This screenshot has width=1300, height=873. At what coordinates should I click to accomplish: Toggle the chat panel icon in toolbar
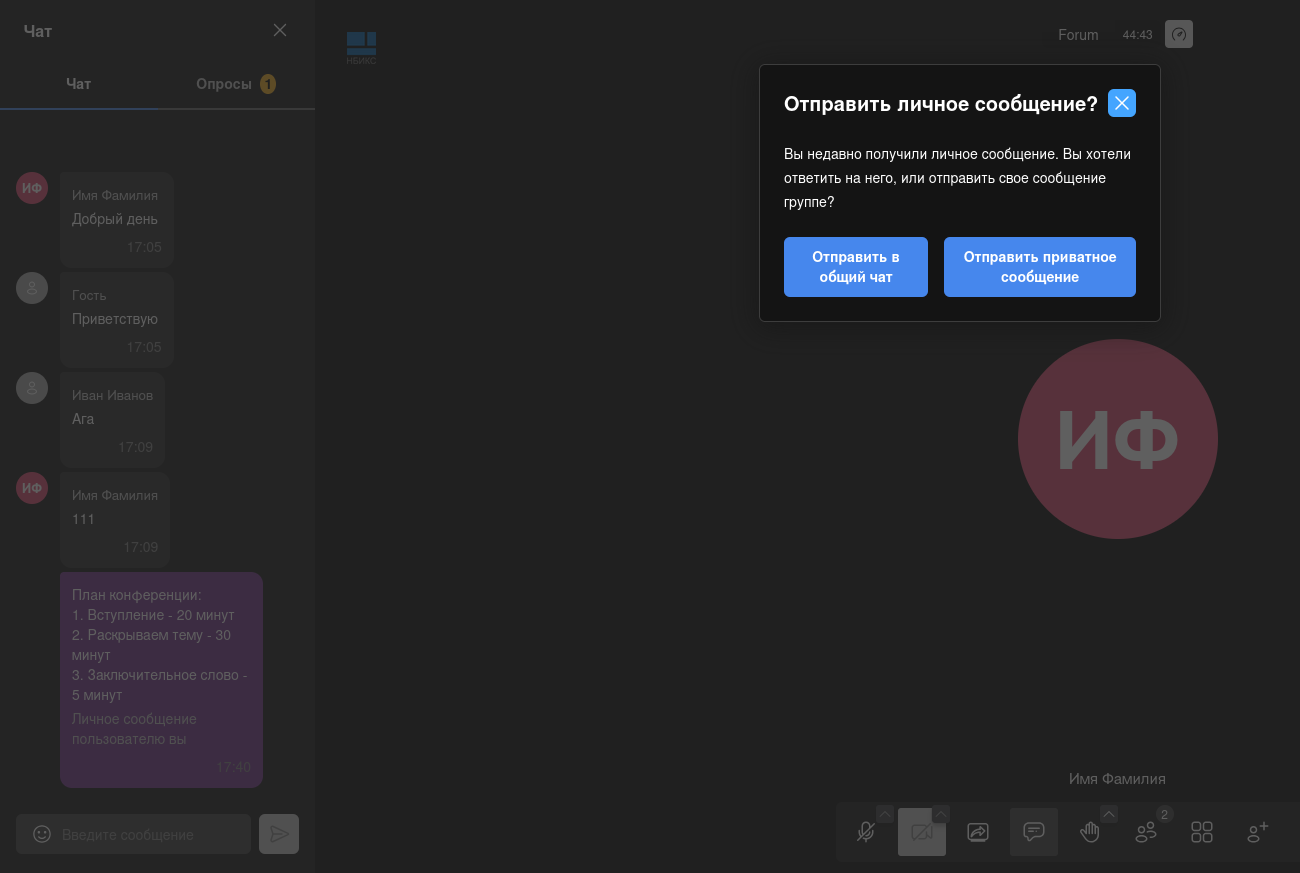[1034, 832]
